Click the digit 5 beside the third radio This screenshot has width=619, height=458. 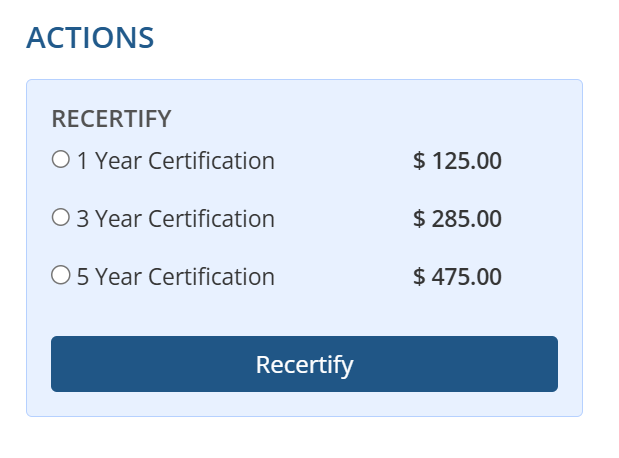pos(83,277)
